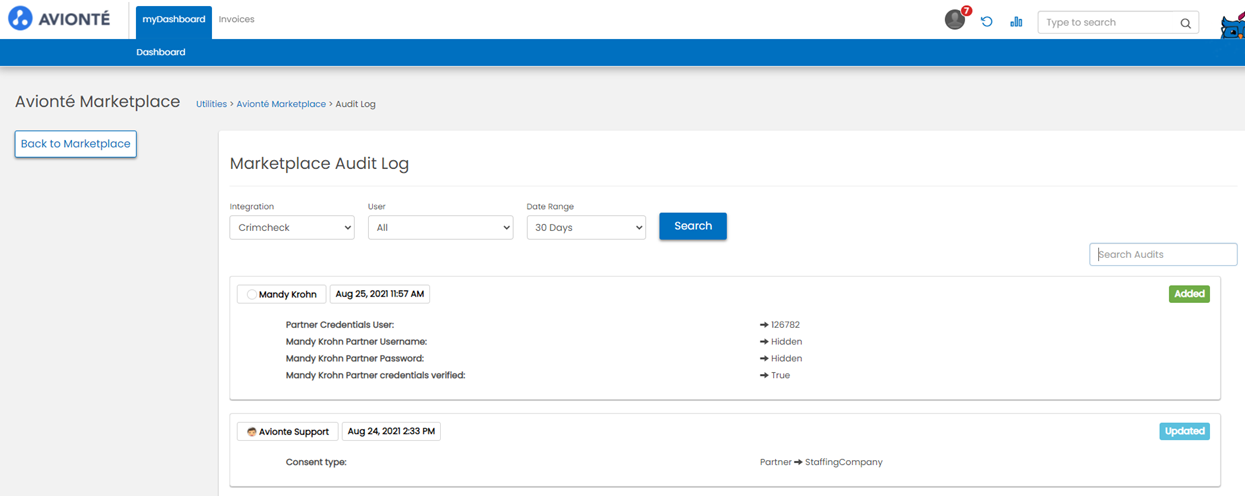Click the blue Updated status badge

1185,431
